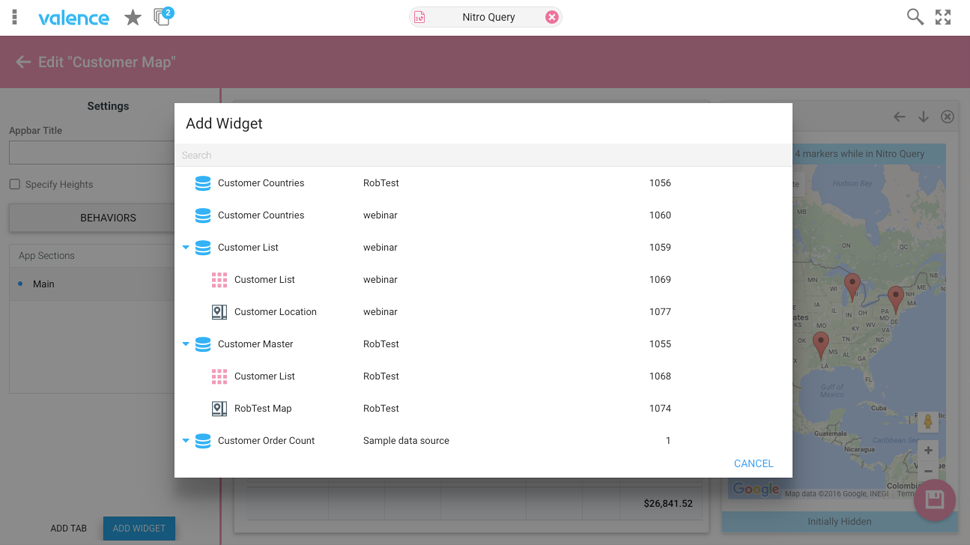Collapse Customer Master data source
970x545 pixels.
tap(186, 344)
